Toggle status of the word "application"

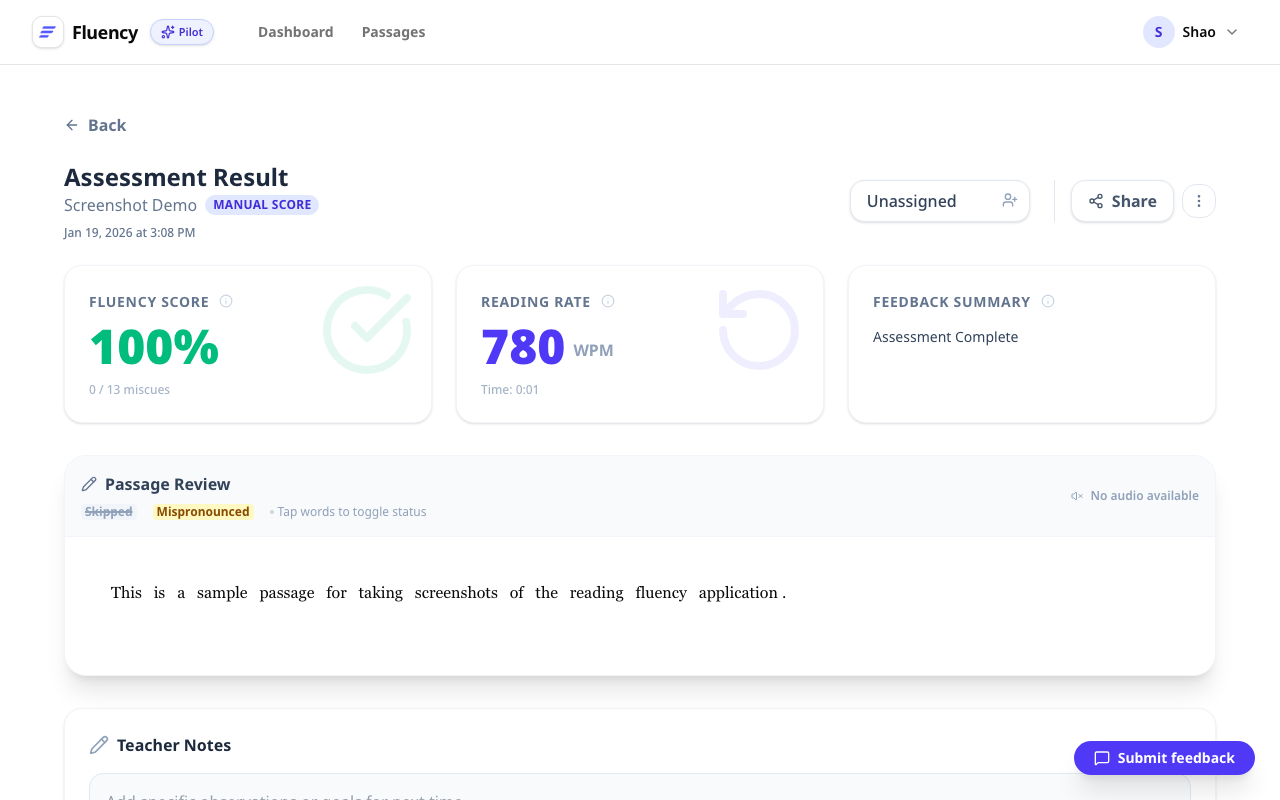pos(738,593)
